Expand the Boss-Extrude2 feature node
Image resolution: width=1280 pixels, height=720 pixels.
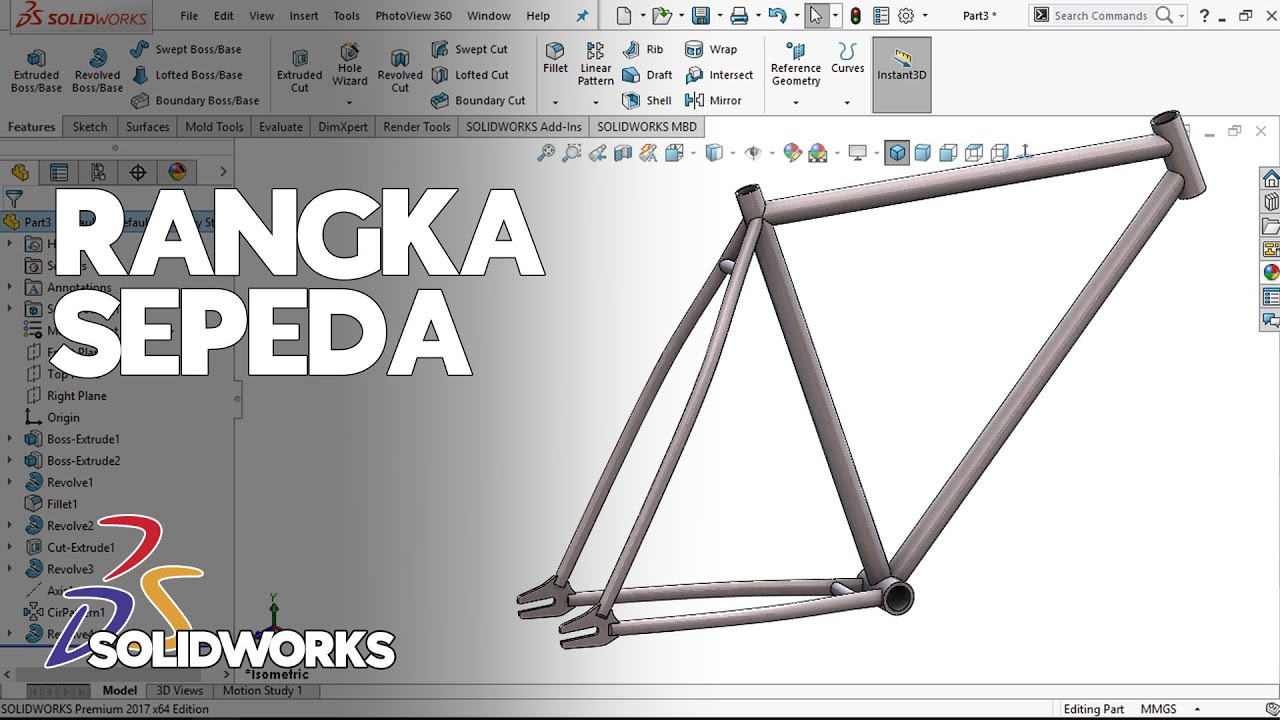pyautogui.click(x=10, y=461)
